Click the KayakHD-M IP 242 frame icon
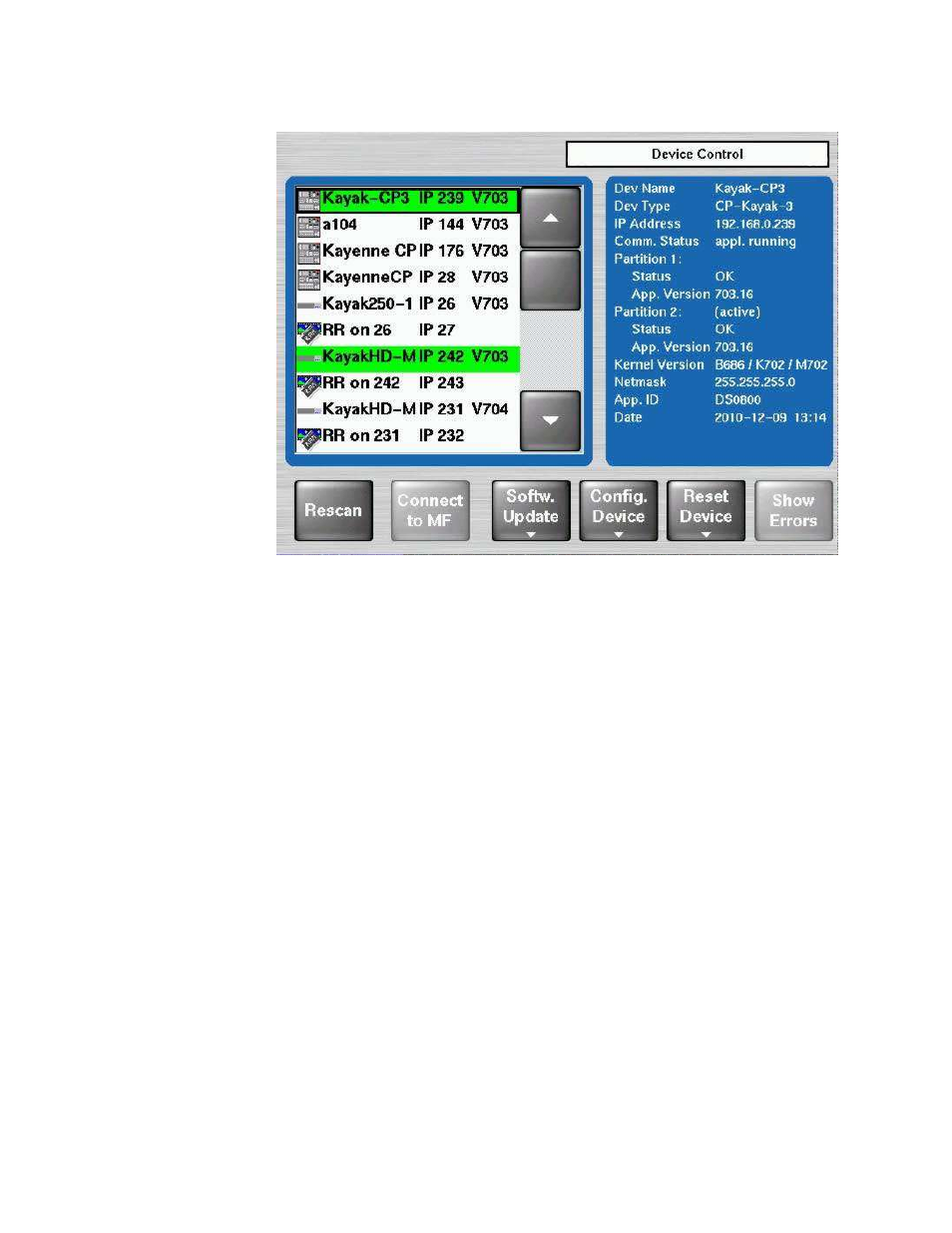The height and width of the screenshot is (1233, 952). [x=309, y=357]
